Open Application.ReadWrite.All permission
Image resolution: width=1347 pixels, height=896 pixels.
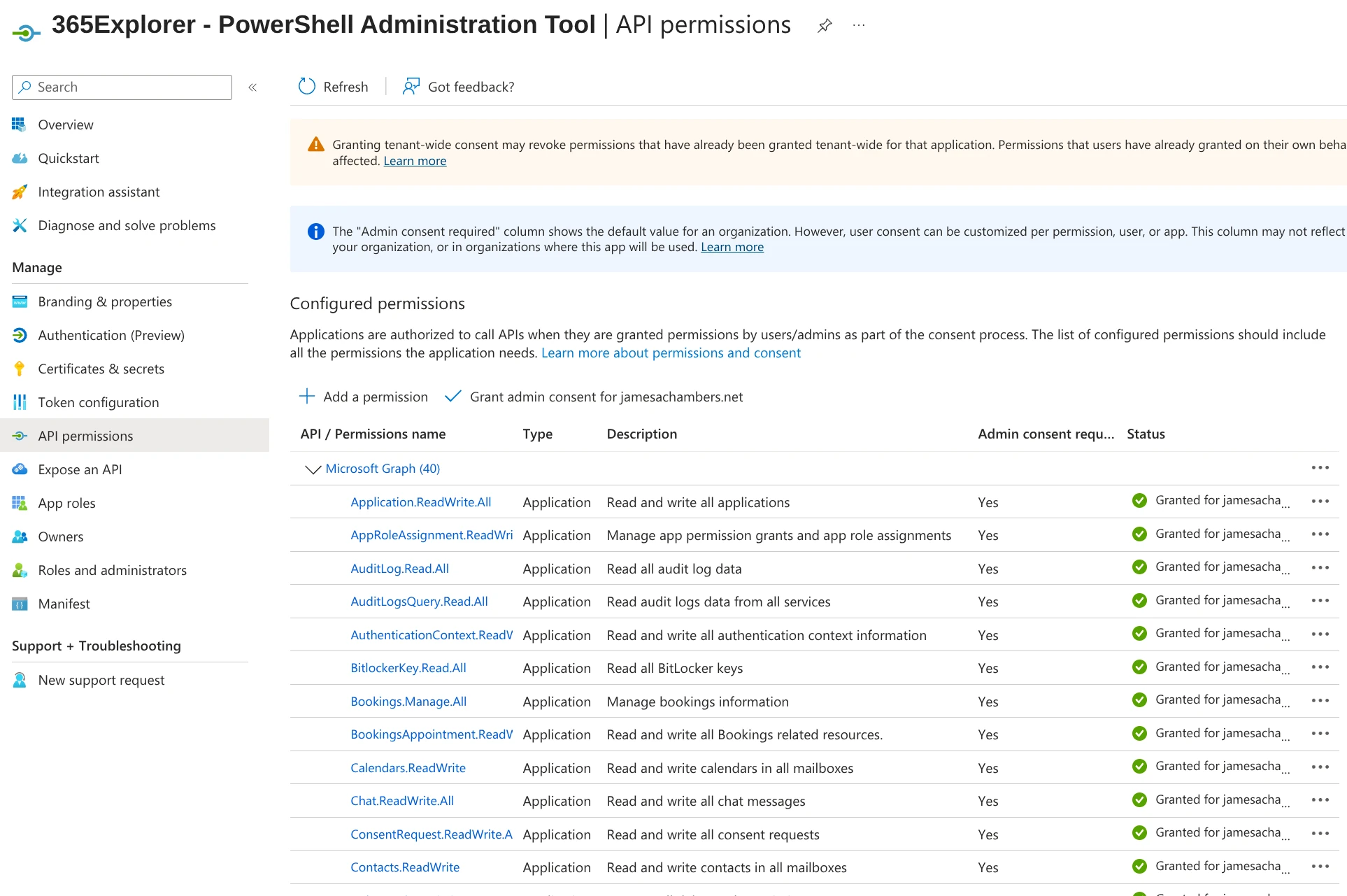(421, 502)
